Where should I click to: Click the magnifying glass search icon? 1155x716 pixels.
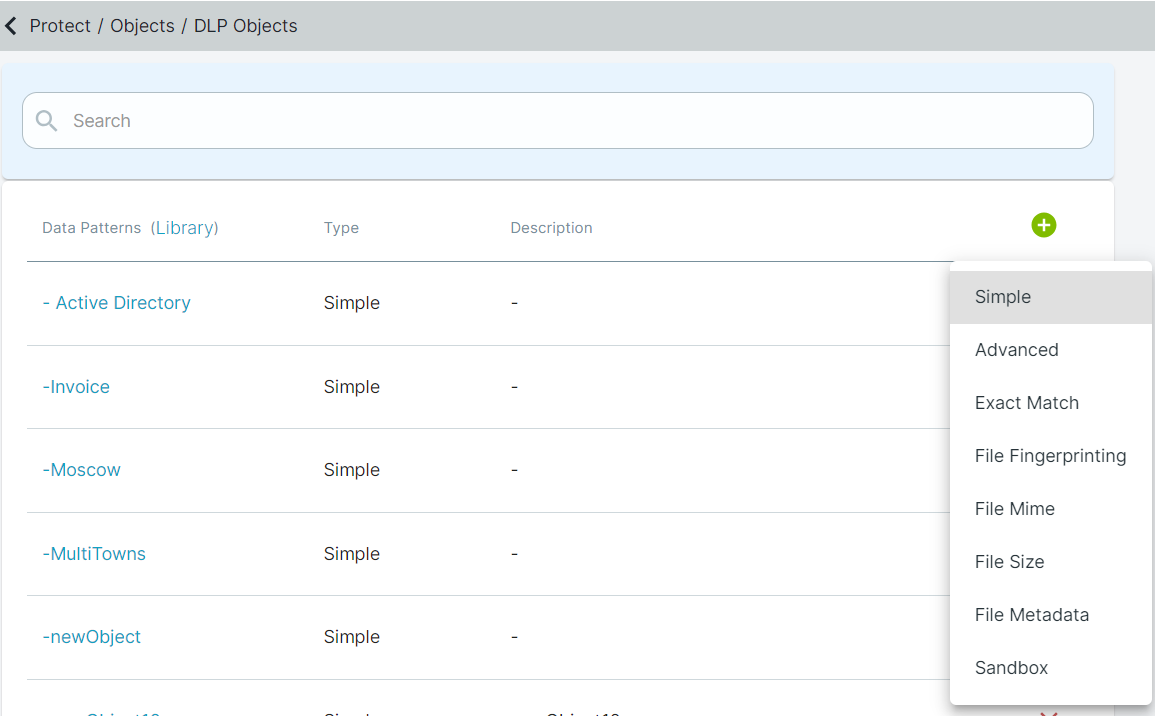pyautogui.click(x=46, y=121)
